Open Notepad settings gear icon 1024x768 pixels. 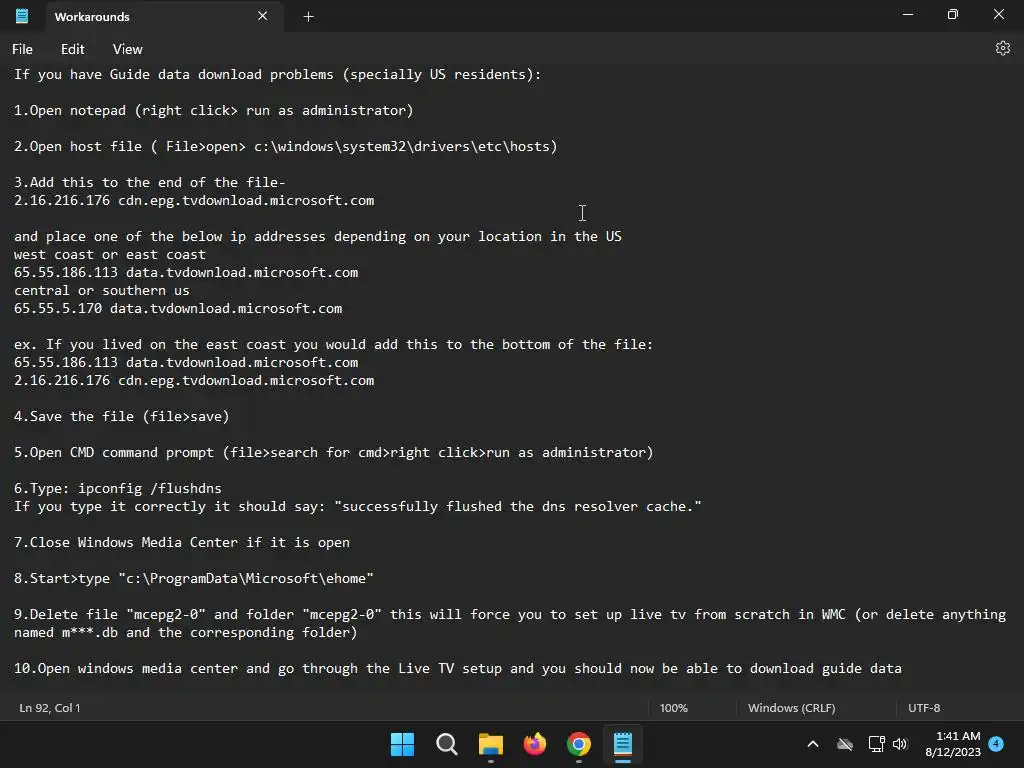1002,48
